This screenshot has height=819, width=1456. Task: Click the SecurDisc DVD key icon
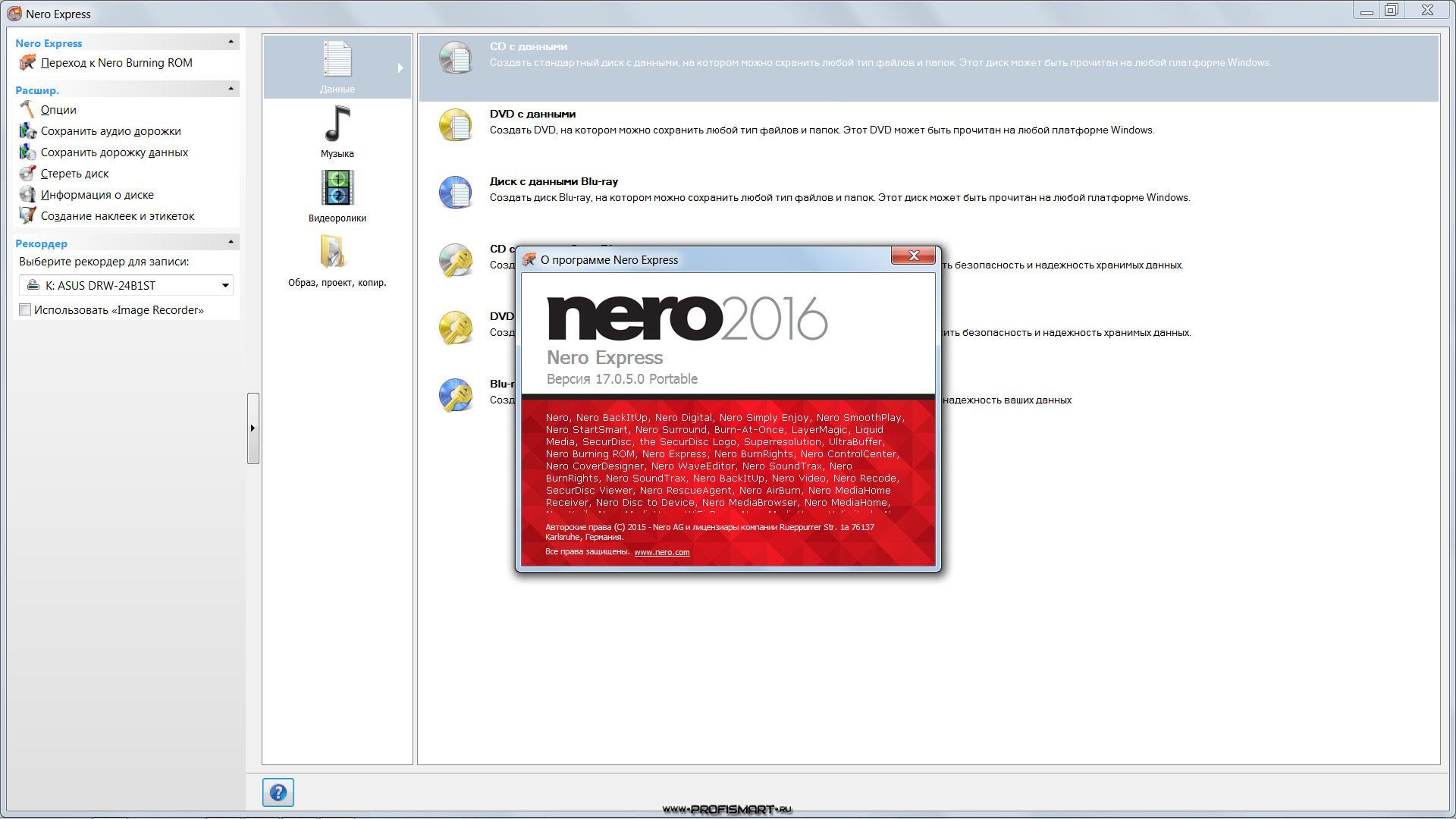(x=456, y=328)
